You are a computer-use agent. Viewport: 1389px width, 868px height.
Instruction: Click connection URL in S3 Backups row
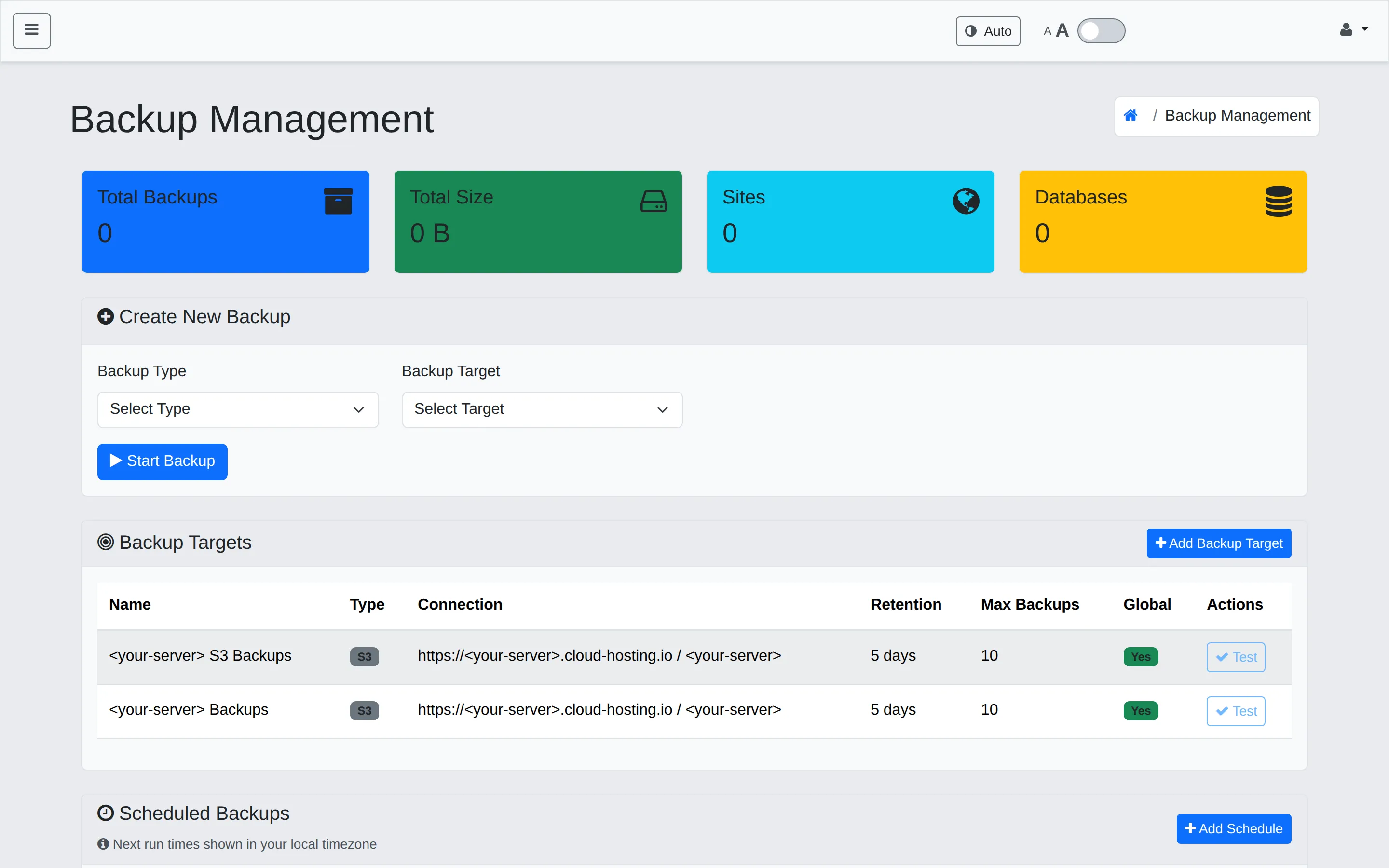(x=599, y=656)
